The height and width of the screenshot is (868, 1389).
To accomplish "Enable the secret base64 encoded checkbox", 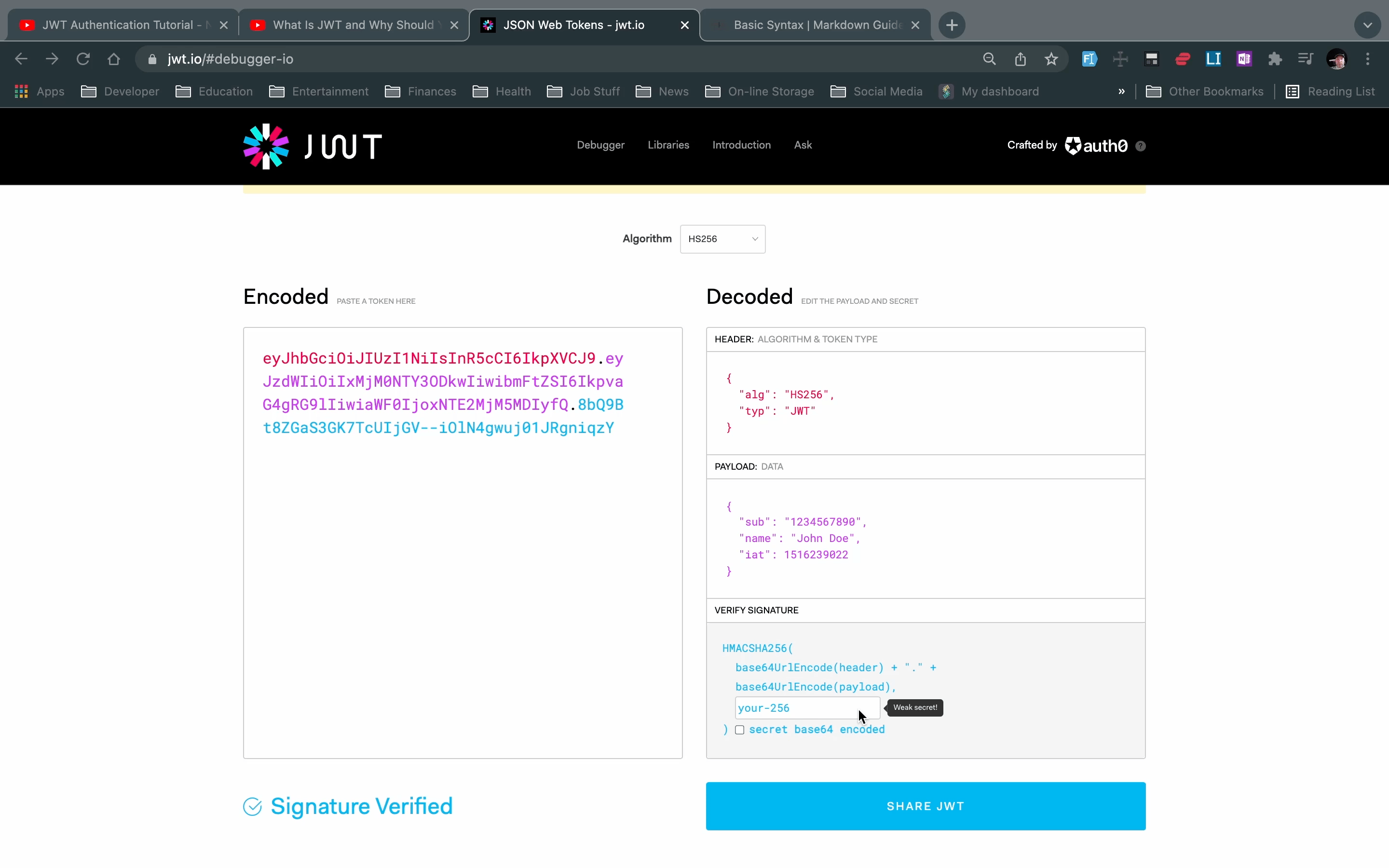I will tap(740, 730).
